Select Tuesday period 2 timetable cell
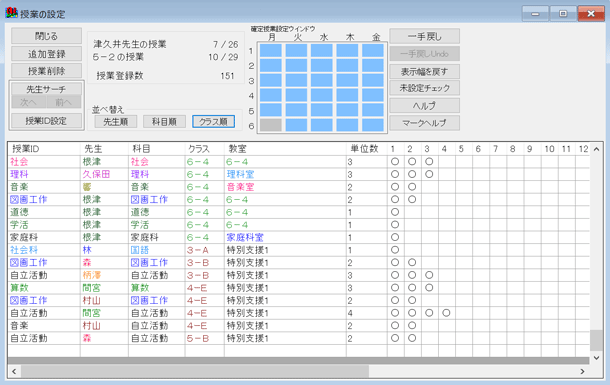This screenshot has width=610, height=385. [x=296, y=65]
